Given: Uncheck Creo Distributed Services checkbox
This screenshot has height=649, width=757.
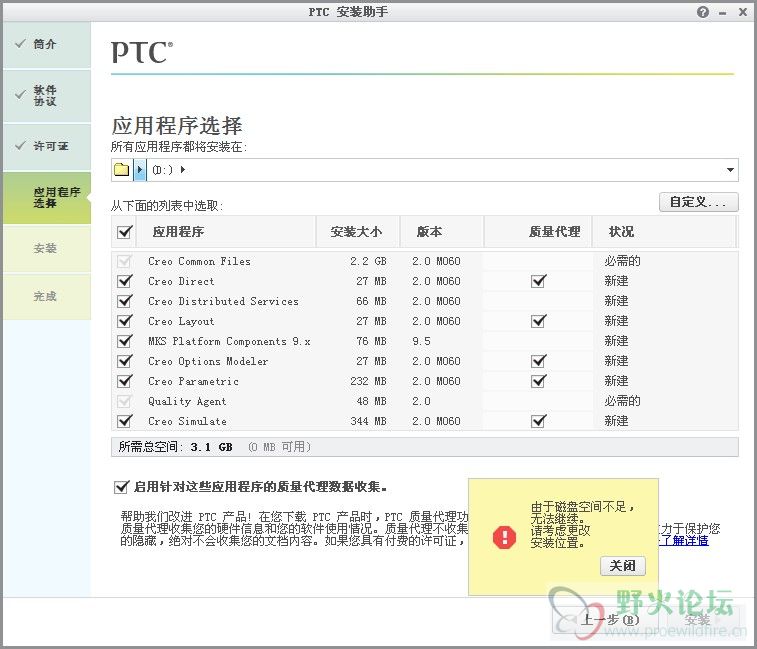Looking at the screenshot, I should point(125,301).
